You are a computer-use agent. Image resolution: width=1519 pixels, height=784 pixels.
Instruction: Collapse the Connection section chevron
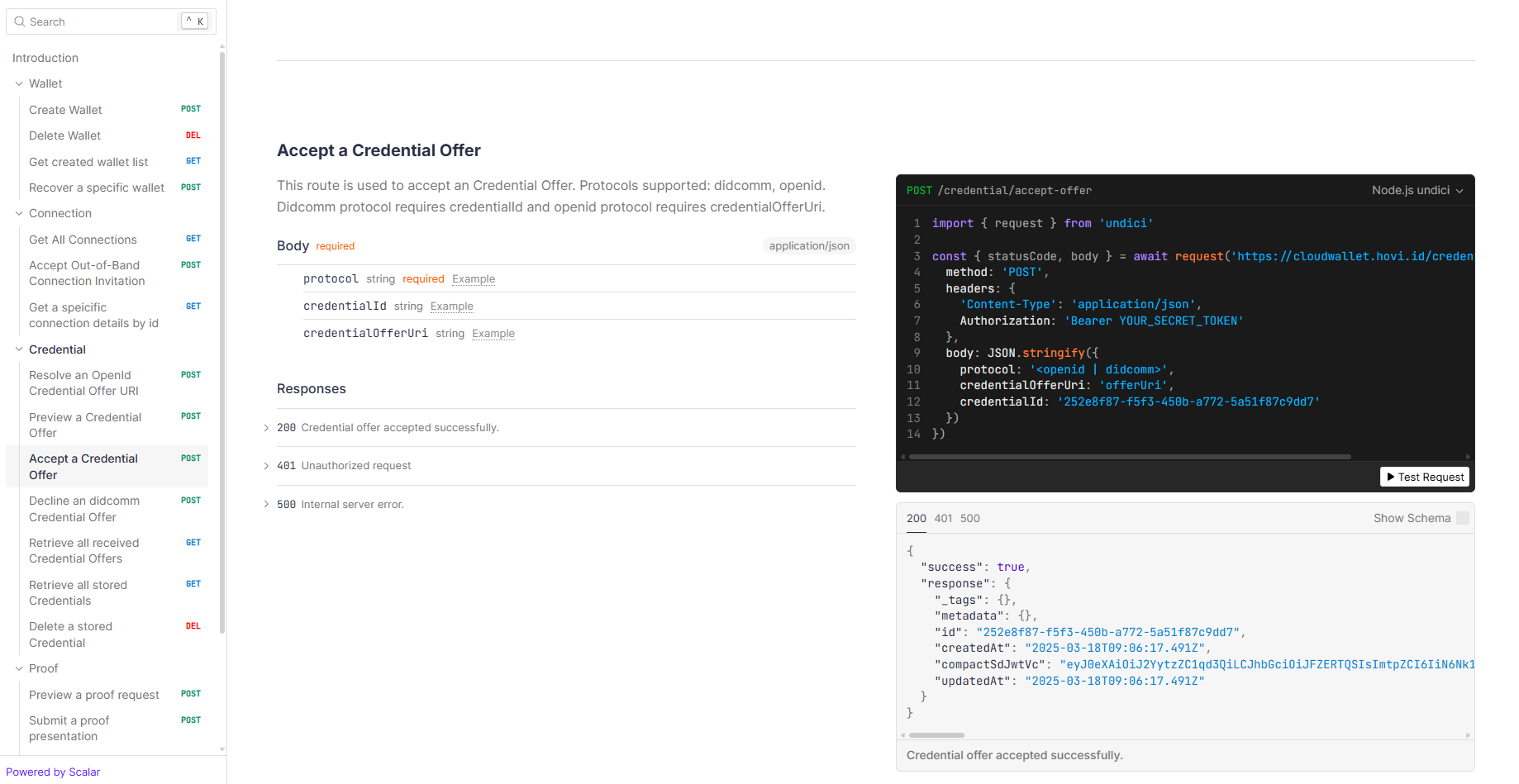pos(19,213)
